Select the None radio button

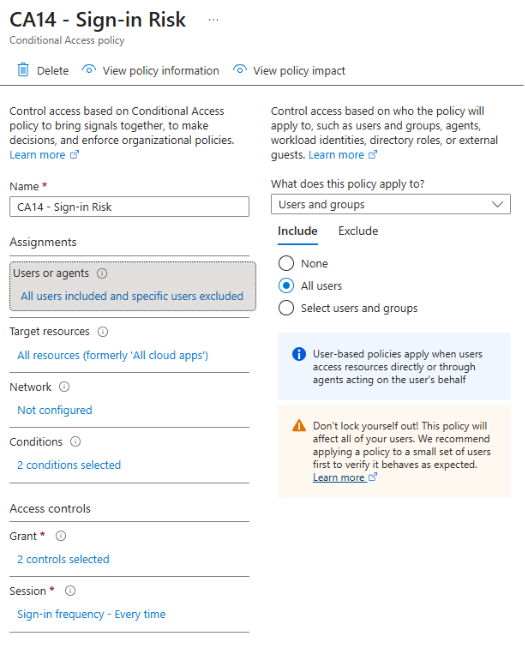click(x=286, y=264)
